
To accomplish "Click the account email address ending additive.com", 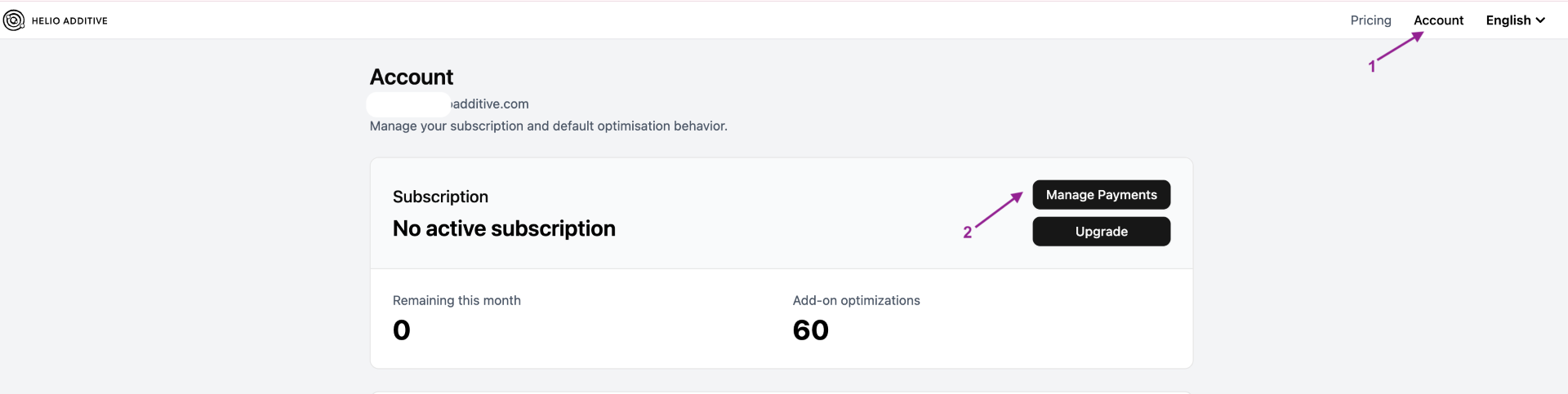I will click(x=449, y=104).
